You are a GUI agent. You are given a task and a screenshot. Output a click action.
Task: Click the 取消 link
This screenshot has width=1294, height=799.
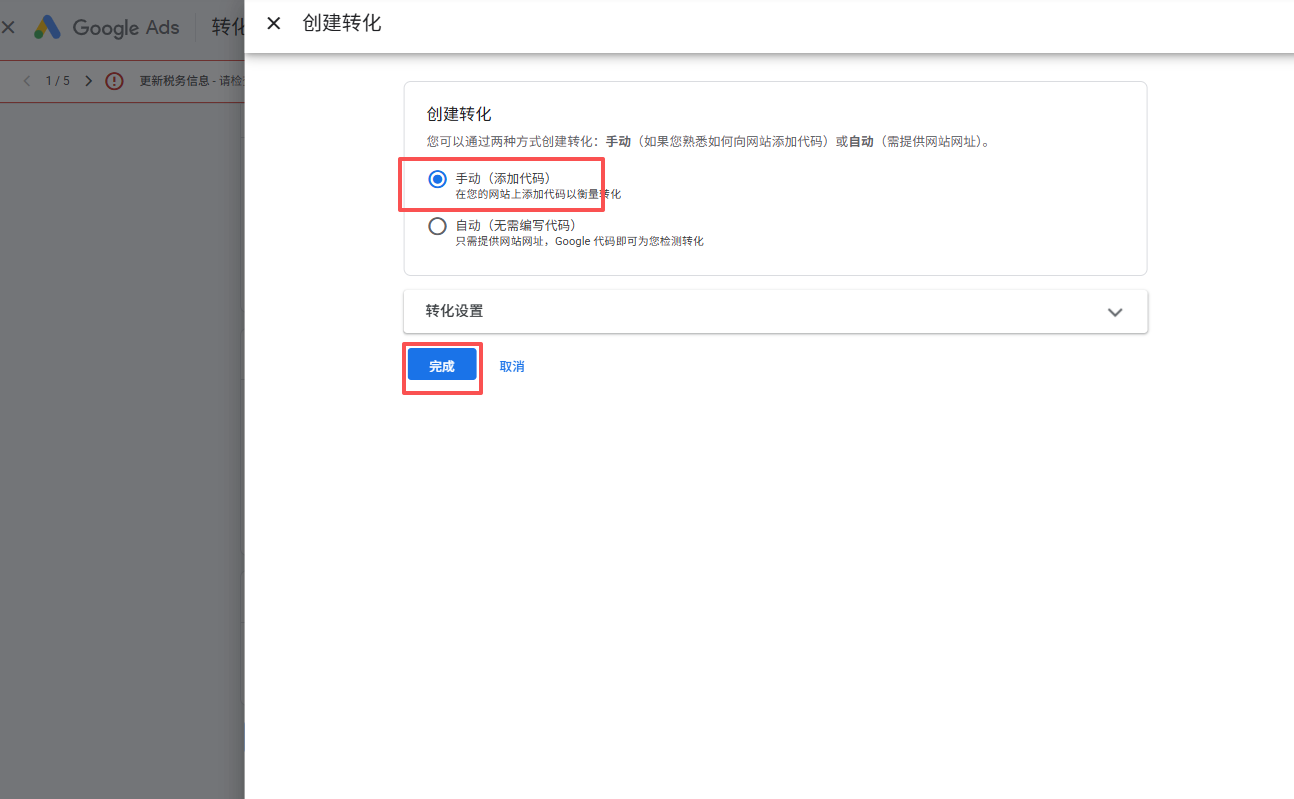512,367
